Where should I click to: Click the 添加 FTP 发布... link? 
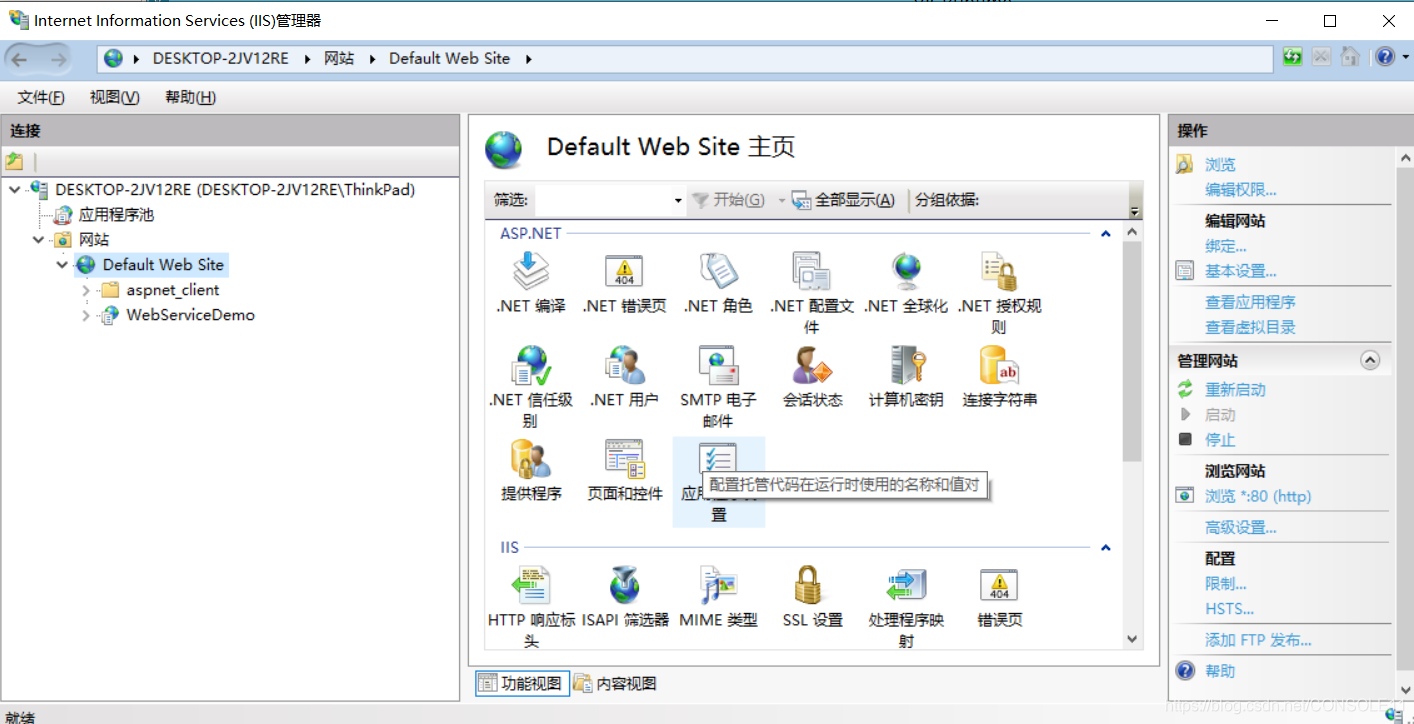(1258, 640)
